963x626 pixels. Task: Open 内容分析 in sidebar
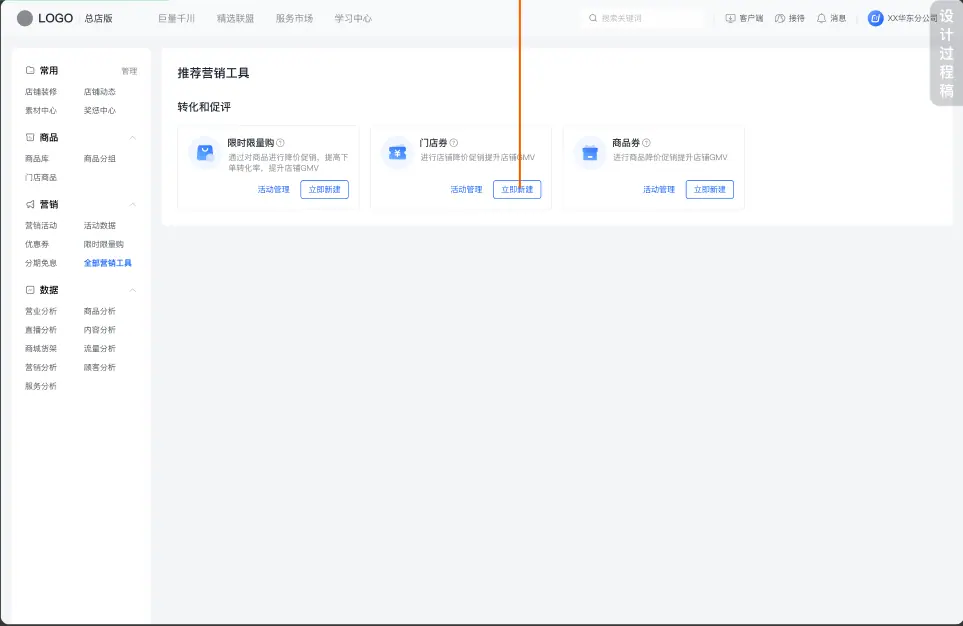point(99,330)
